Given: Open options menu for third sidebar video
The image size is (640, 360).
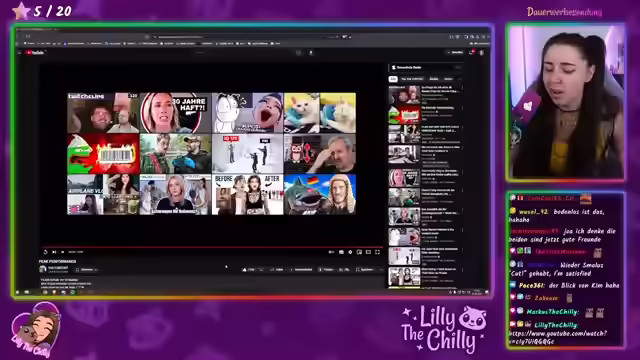Looking at the screenshot, I should pos(462,127).
